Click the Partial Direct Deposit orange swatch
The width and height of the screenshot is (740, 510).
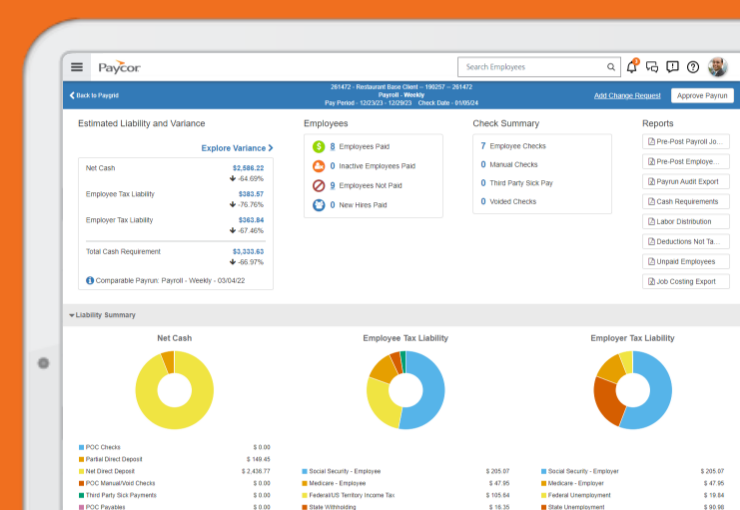tap(81, 459)
